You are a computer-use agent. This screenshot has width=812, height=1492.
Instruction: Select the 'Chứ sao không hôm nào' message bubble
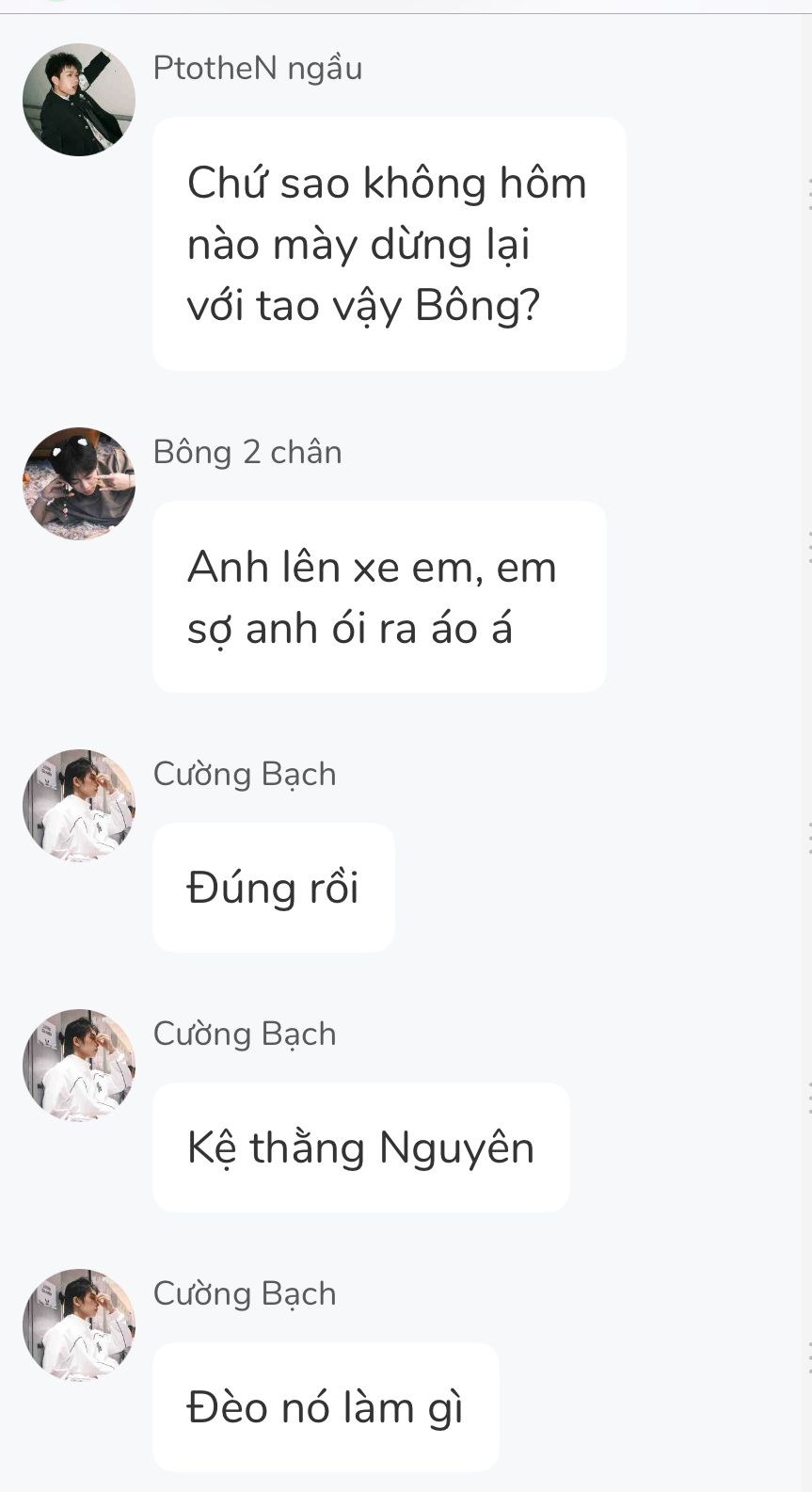(x=389, y=244)
